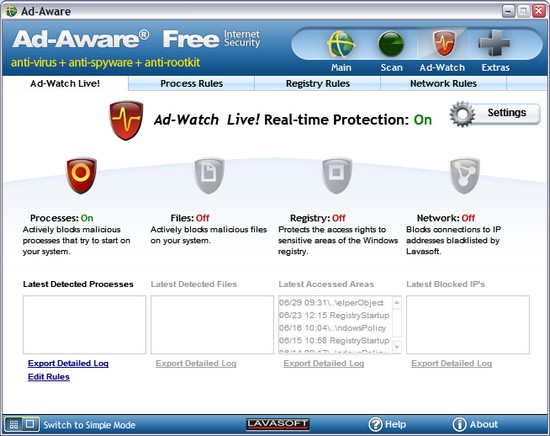
Task: Select the Ad-Watch shield icon in navigation
Action: (444, 43)
